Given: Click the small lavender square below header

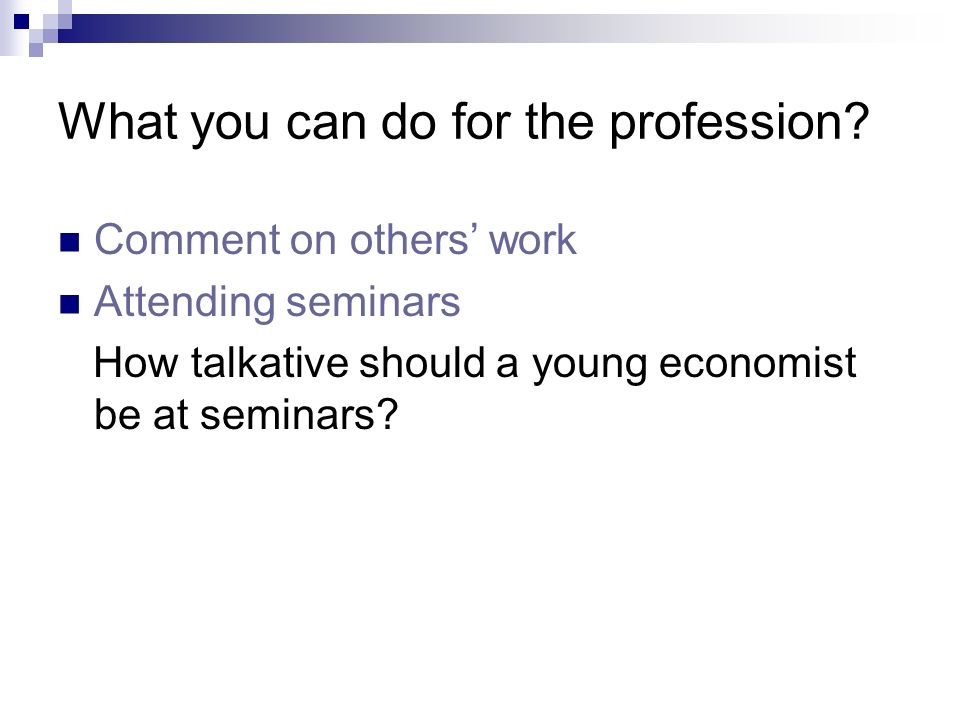Looking at the screenshot, I should point(36,50).
